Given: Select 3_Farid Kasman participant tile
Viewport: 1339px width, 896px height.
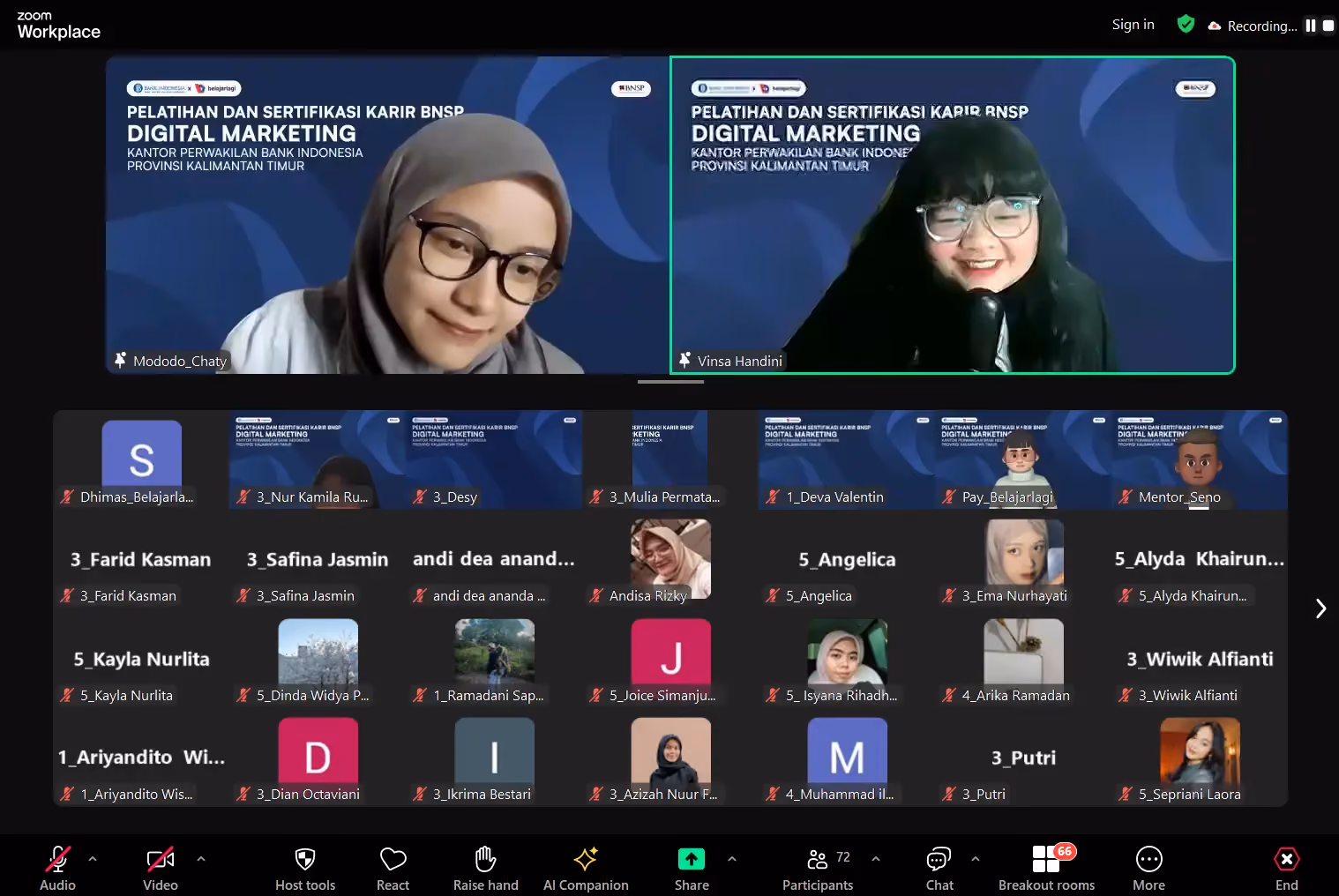Looking at the screenshot, I should (141, 559).
